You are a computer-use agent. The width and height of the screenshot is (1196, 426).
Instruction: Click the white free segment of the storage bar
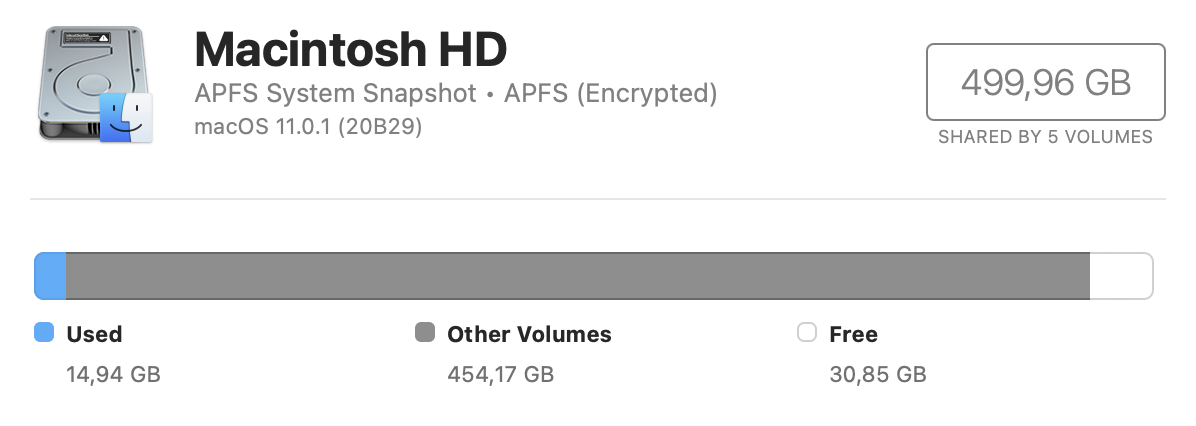pos(1120,276)
